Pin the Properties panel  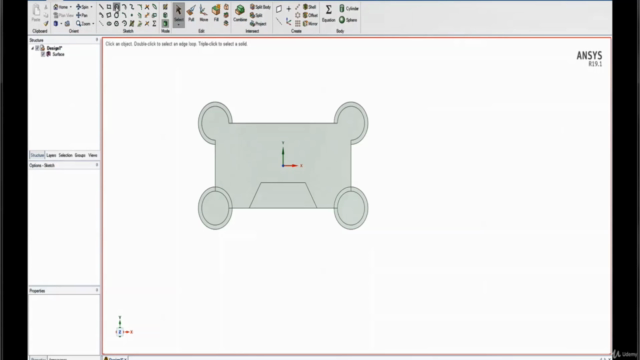[x=97, y=291]
